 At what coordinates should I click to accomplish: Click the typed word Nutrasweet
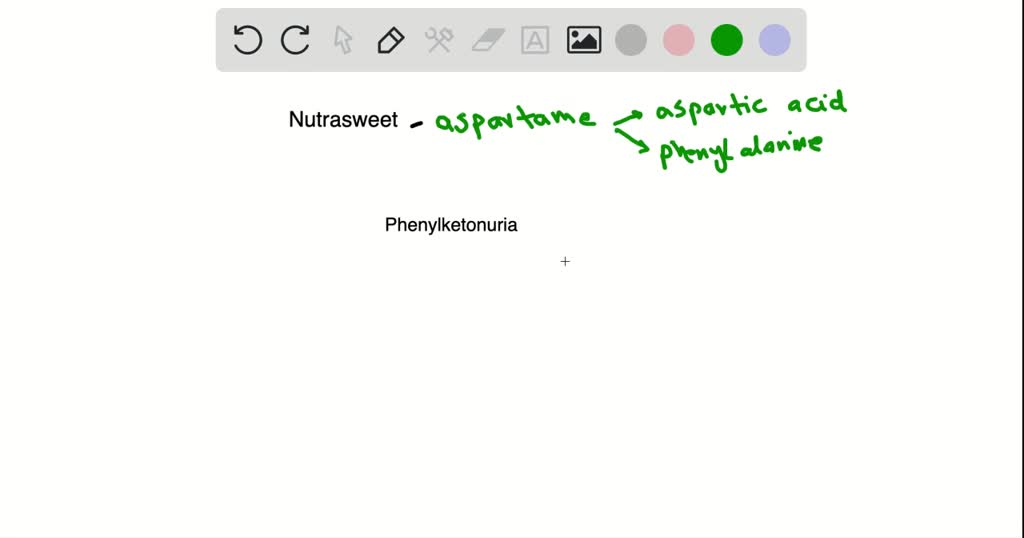pos(343,119)
